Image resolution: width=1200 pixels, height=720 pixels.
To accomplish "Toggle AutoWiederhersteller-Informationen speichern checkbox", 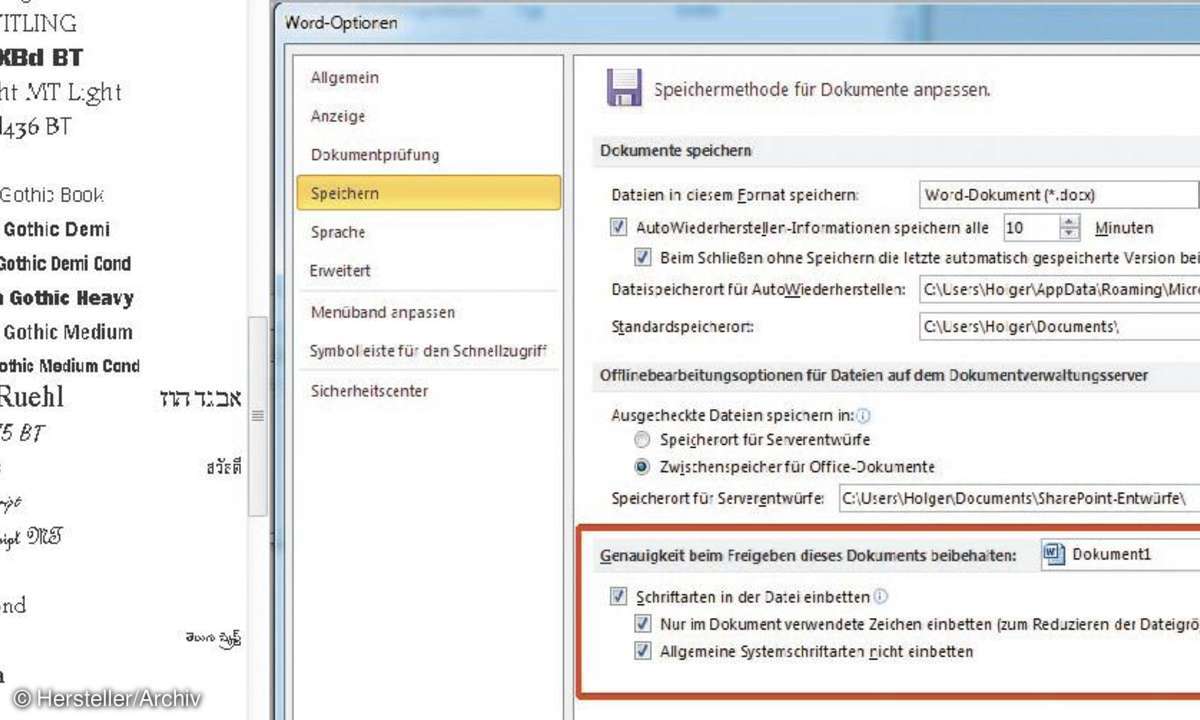I will 619,228.
